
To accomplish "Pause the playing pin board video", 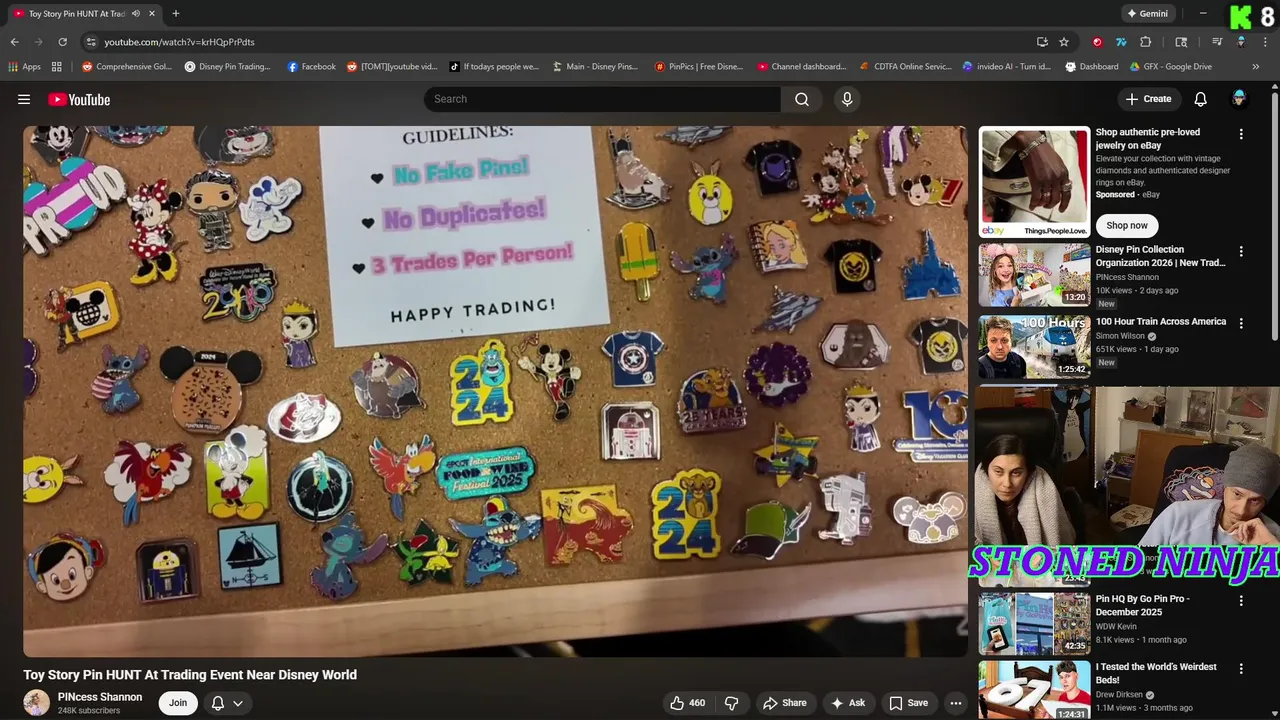I will pyautogui.click(x=495, y=391).
